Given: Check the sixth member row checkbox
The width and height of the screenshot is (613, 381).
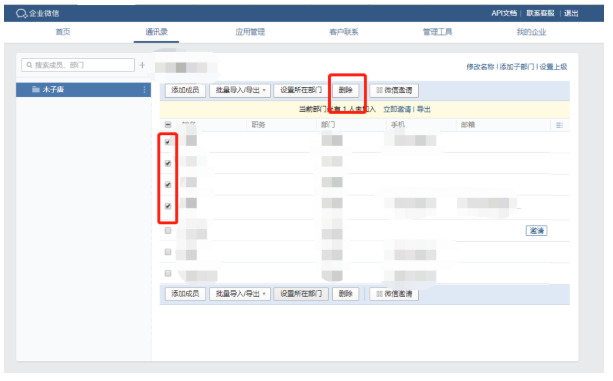Looking at the screenshot, I should 168,252.
